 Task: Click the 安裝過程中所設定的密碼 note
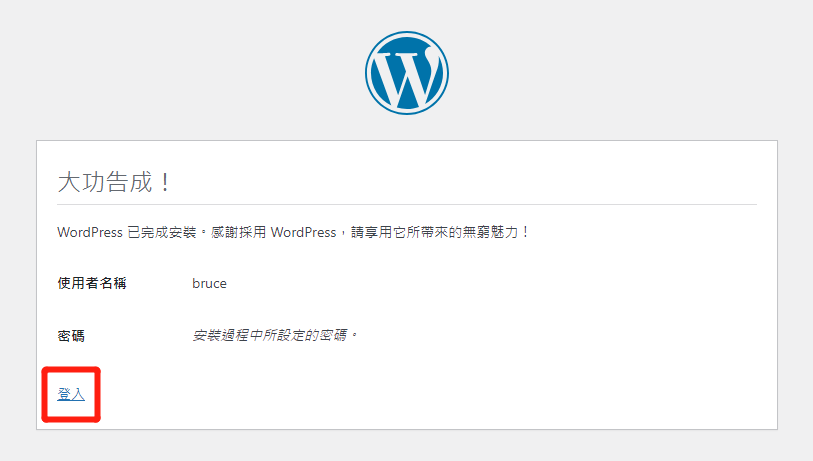pyautogui.click(x=275, y=336)
